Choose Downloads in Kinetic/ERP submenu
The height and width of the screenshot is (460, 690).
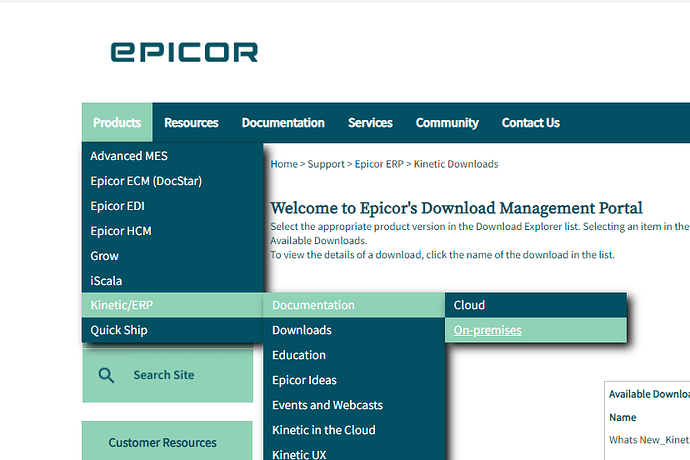pyautogui.click(x=354, y=330)
